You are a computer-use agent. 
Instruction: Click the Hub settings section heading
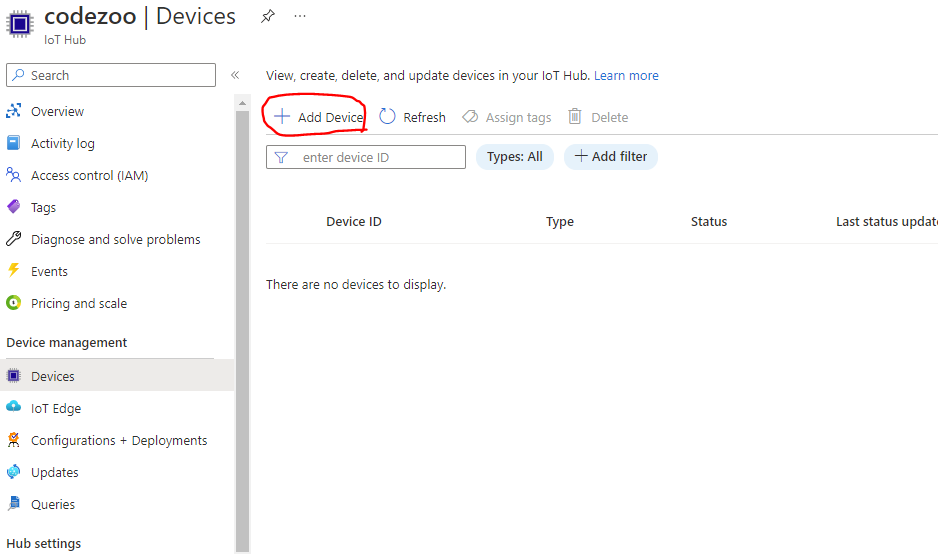click(44, 544)
